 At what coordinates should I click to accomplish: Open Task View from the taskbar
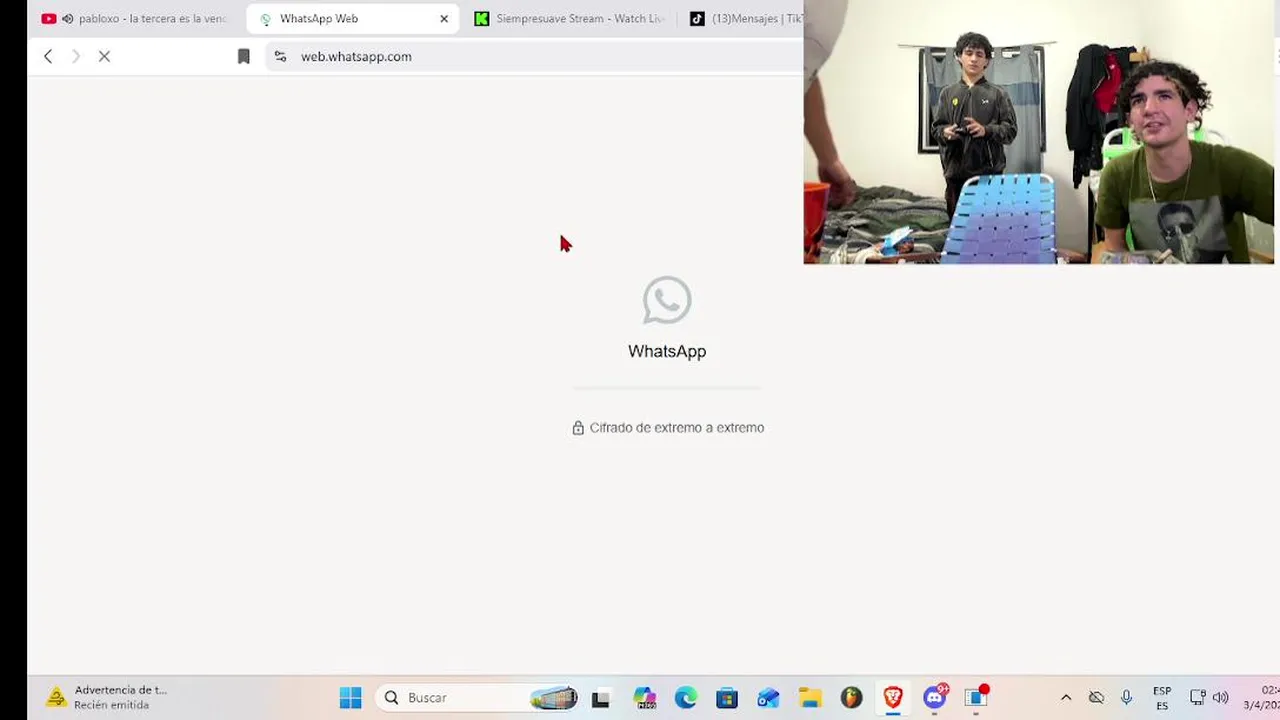[600, 699]
